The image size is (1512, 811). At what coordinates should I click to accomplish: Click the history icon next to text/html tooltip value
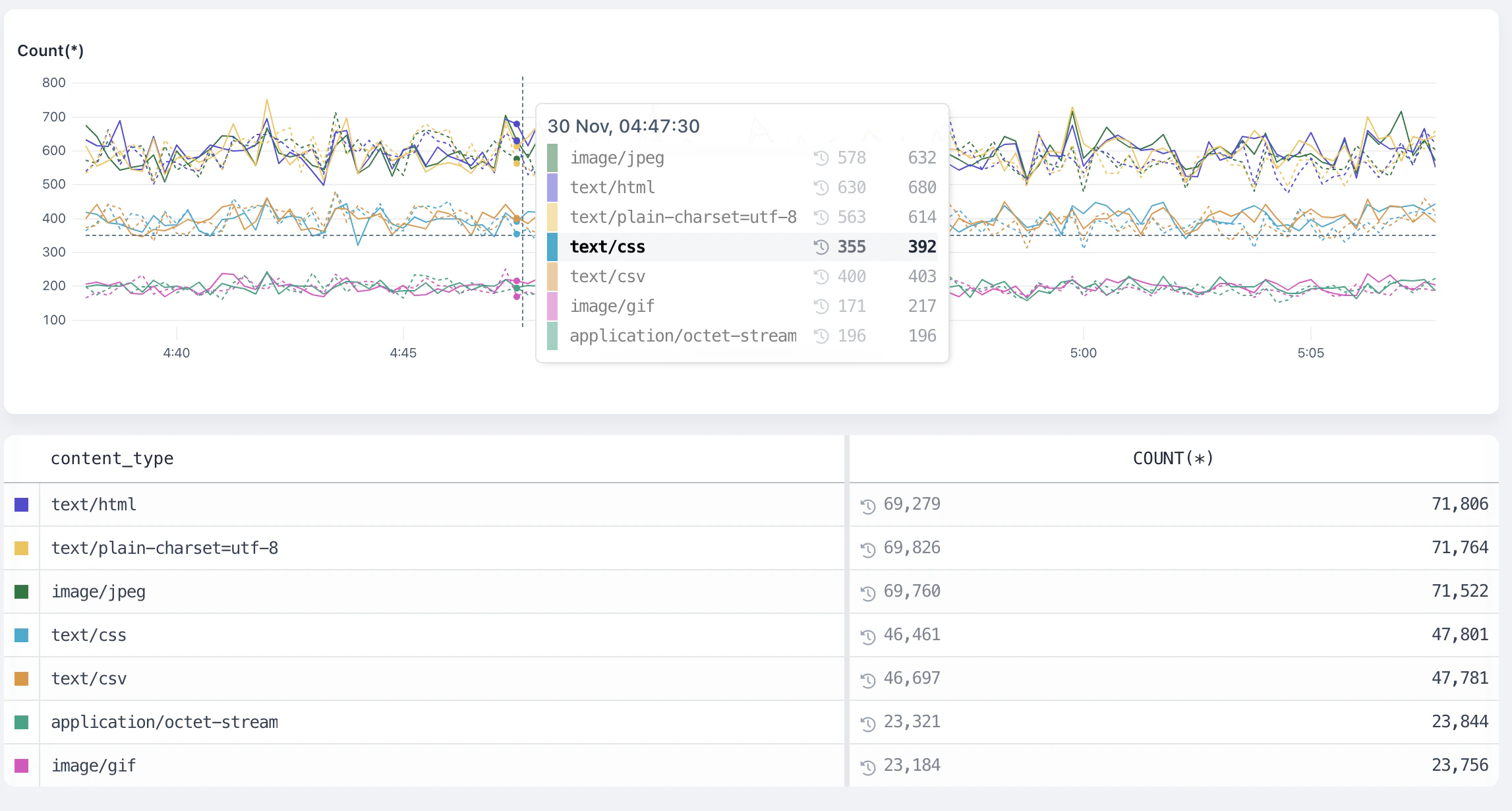click(x=821, y=187)
